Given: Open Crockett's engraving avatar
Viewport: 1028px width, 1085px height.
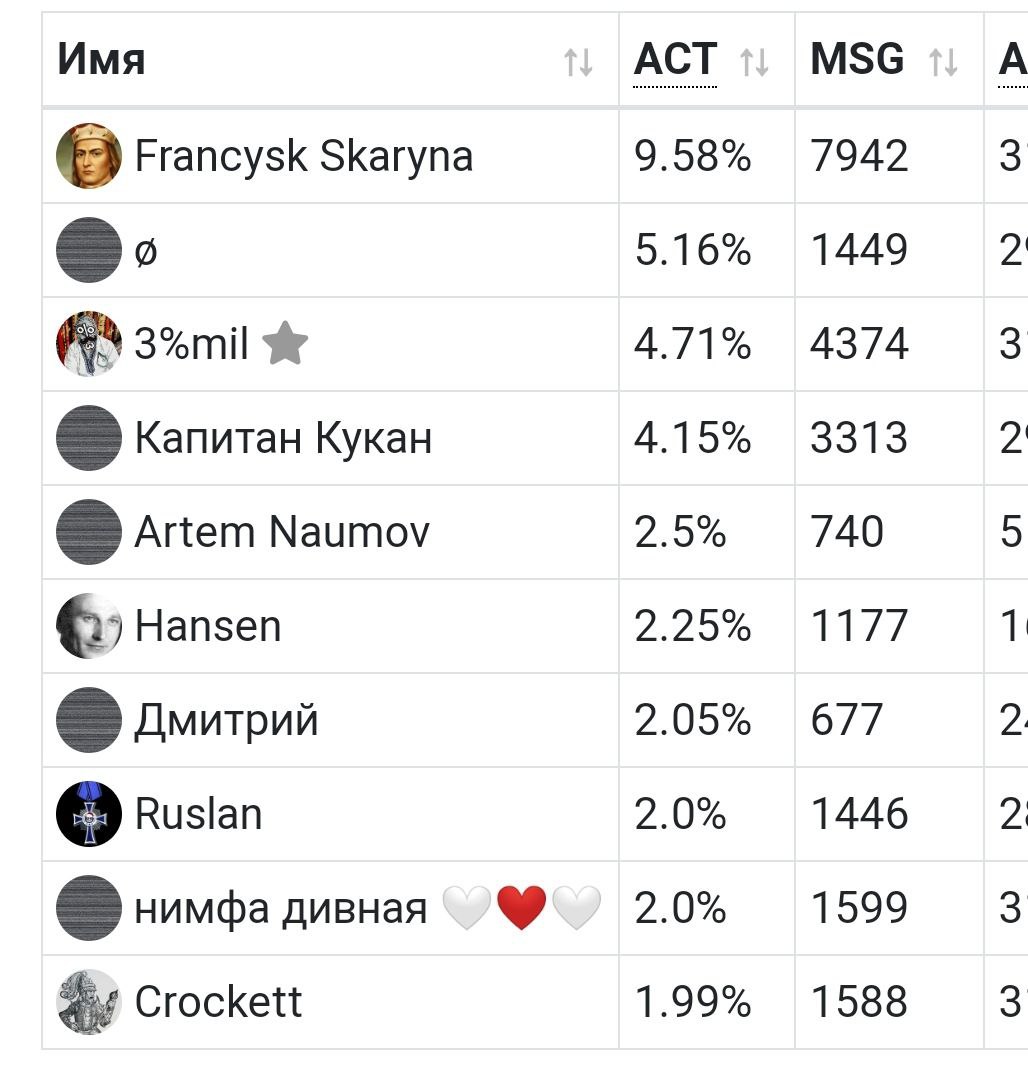Looking at the screenshot, I should 89,1002.
